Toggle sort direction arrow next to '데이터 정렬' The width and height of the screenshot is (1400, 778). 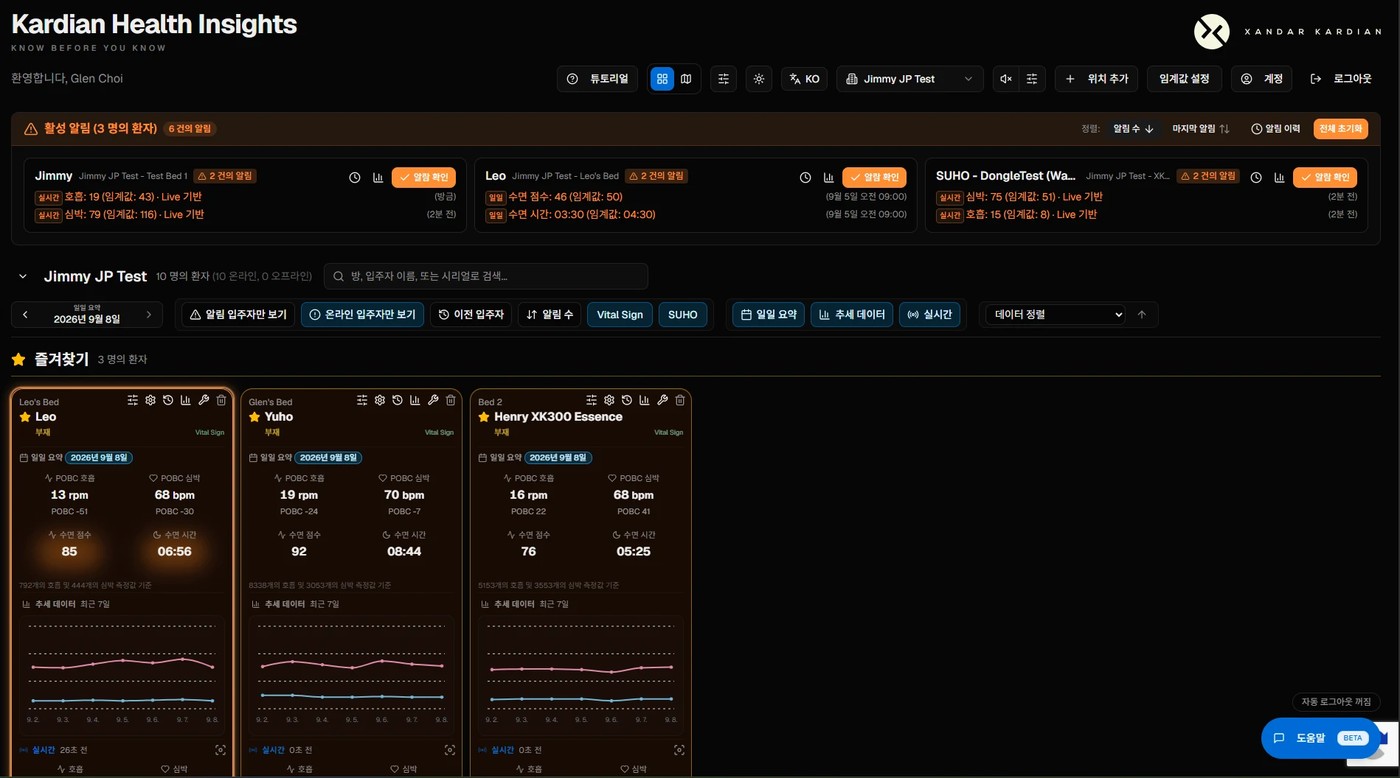click(1142, 314)
